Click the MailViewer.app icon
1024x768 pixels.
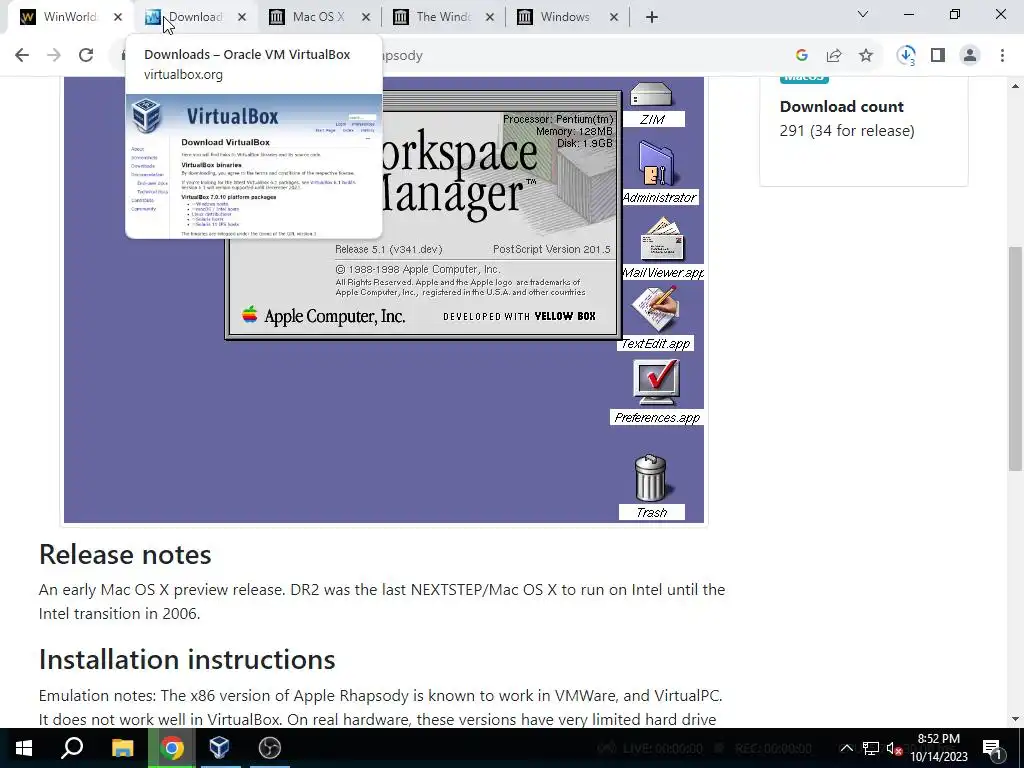[x=662, y=240]
